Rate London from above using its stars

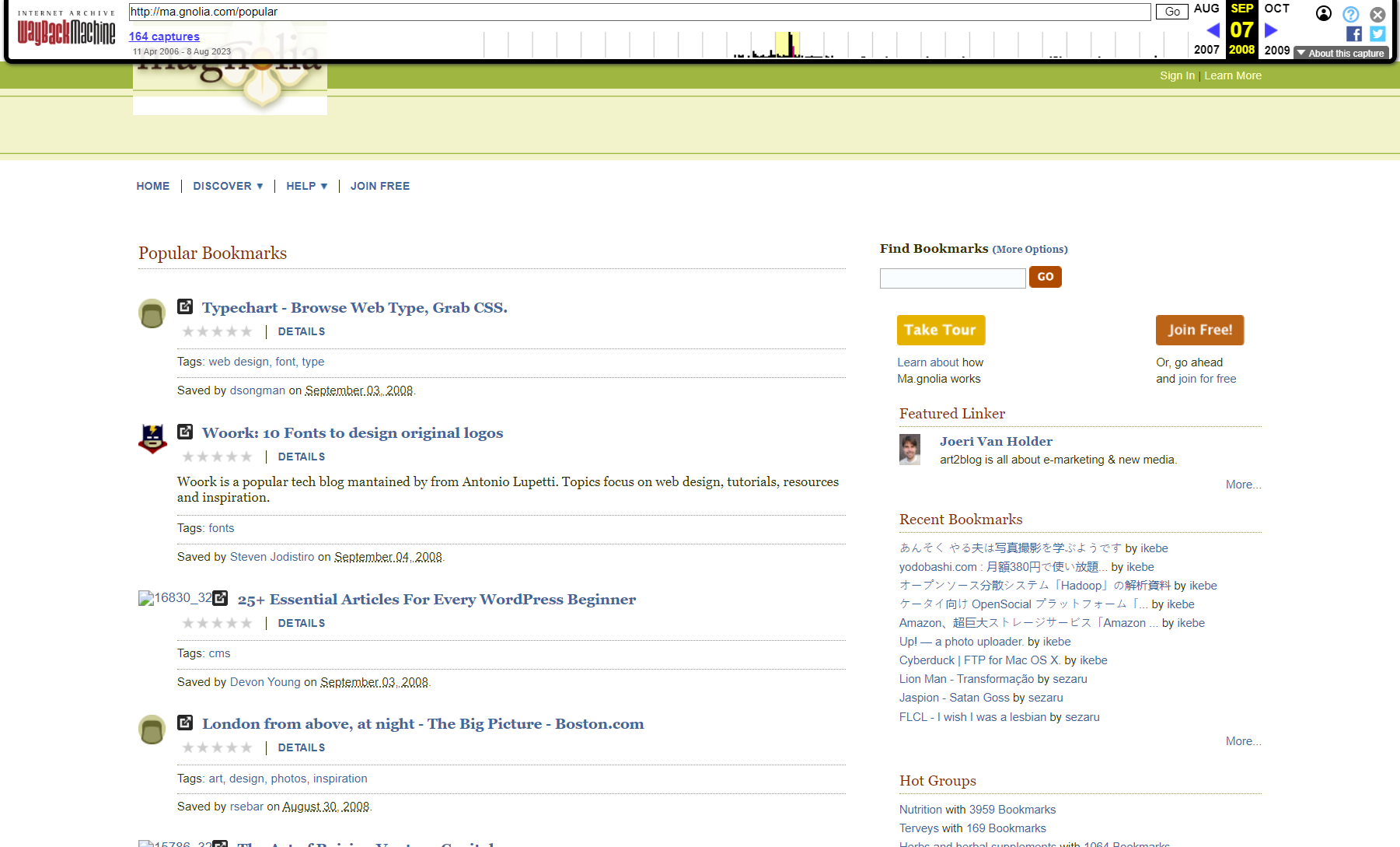pyautogui.click(x=217, y=747)
